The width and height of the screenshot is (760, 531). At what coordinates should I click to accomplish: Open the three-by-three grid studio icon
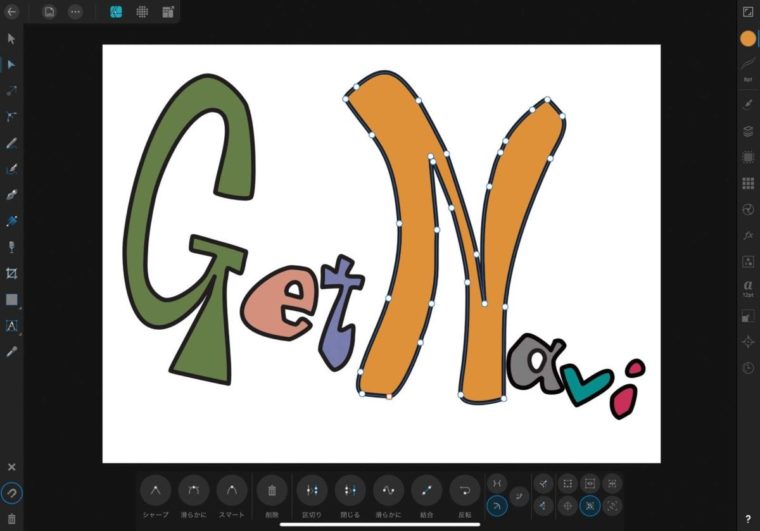point(748,183)
